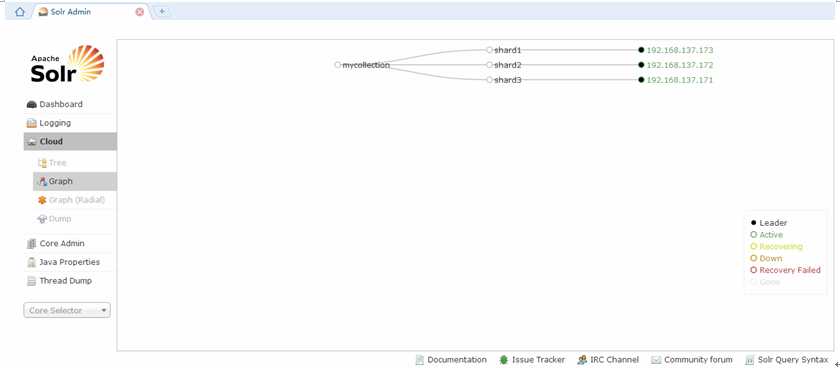Screen dimensions: 840x368
Task: Open Java Properties page
Action: (x=70, y=262)
